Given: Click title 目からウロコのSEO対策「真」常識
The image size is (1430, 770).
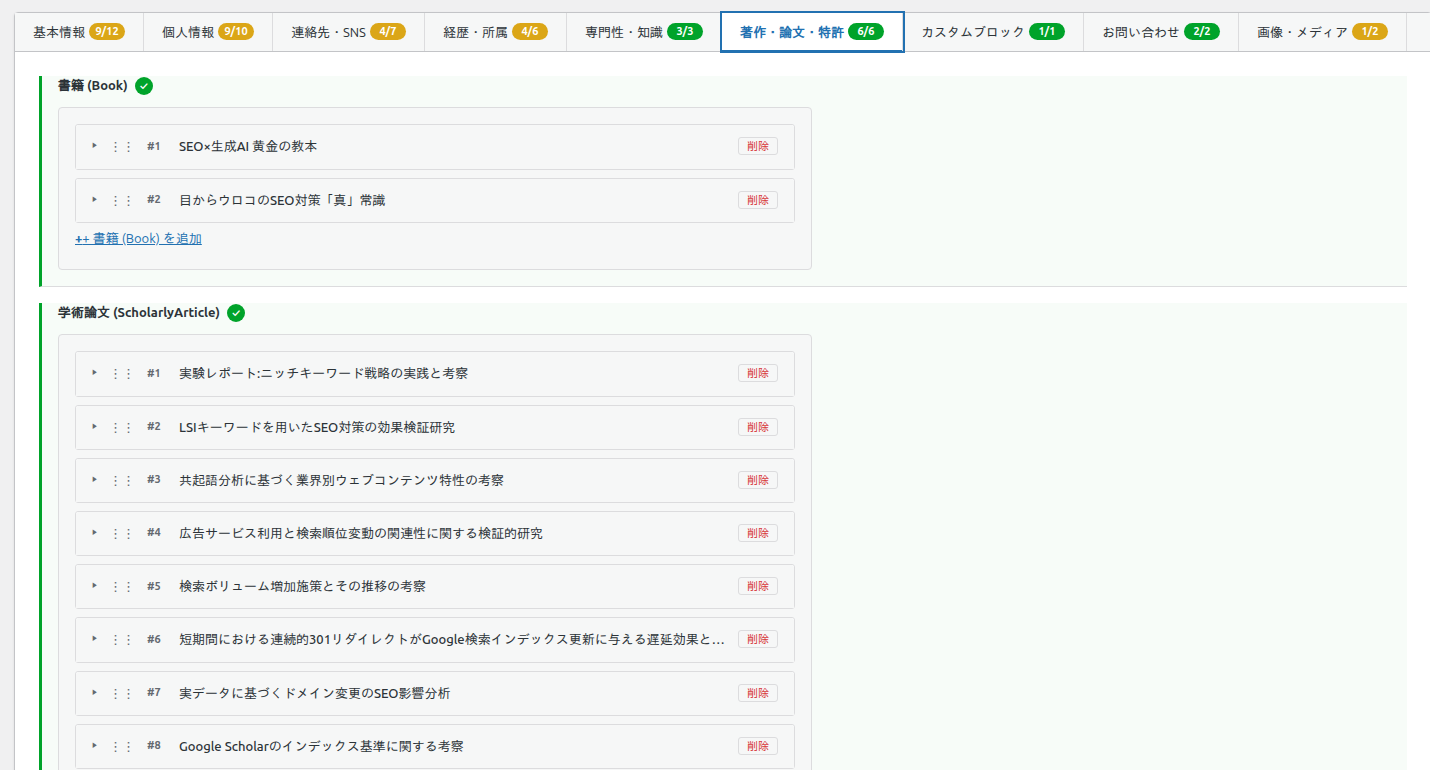Looking at the screenshot, I should [282, 200].
